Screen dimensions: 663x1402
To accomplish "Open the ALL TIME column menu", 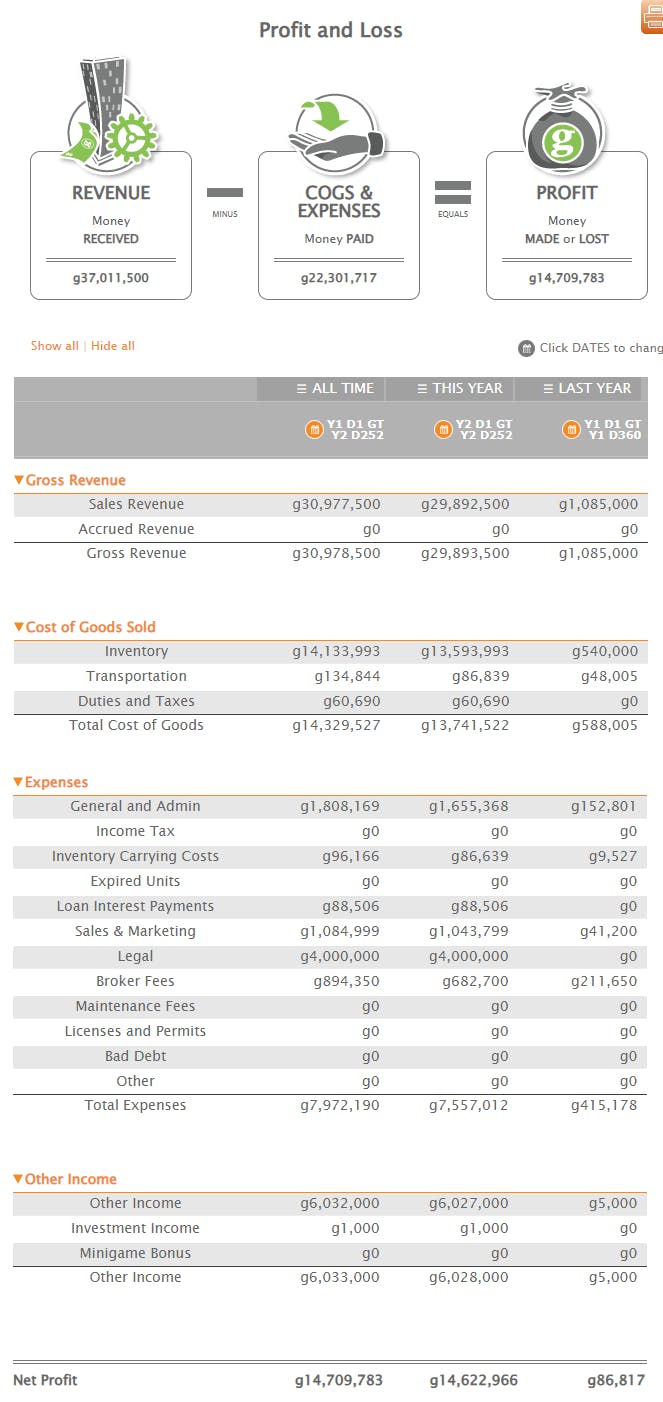I will (321, 389).
